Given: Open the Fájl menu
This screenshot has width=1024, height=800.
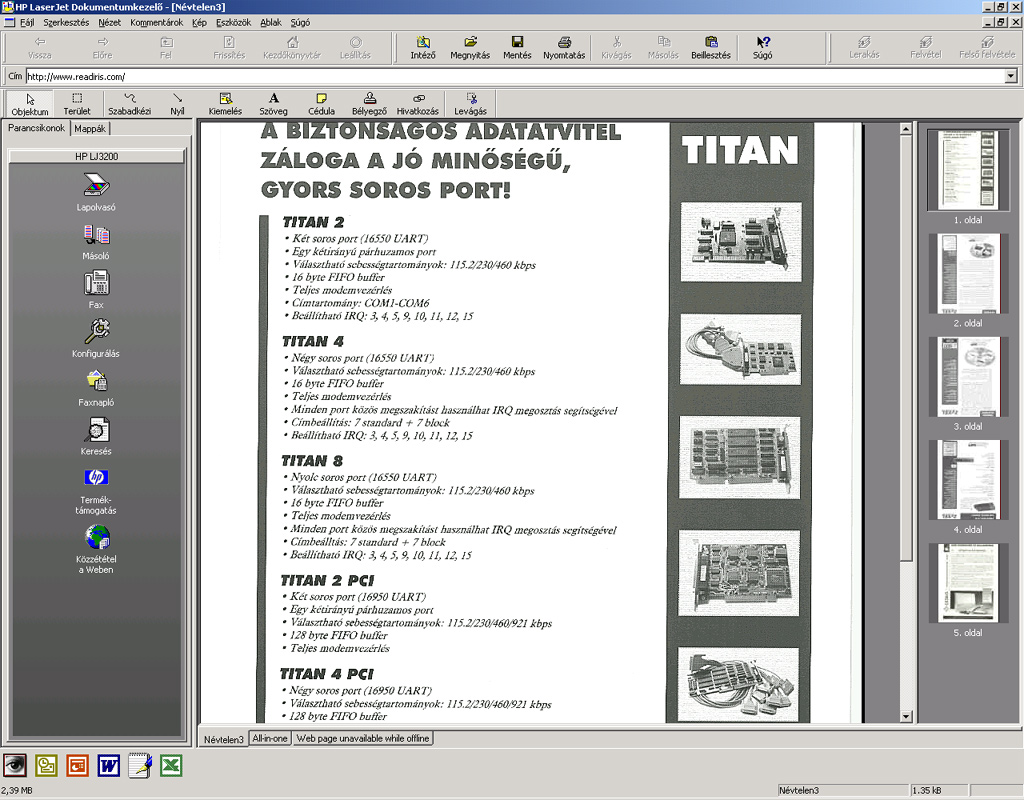Looking at the screenshot, I should pyautogui.click(x=27, y=22).
